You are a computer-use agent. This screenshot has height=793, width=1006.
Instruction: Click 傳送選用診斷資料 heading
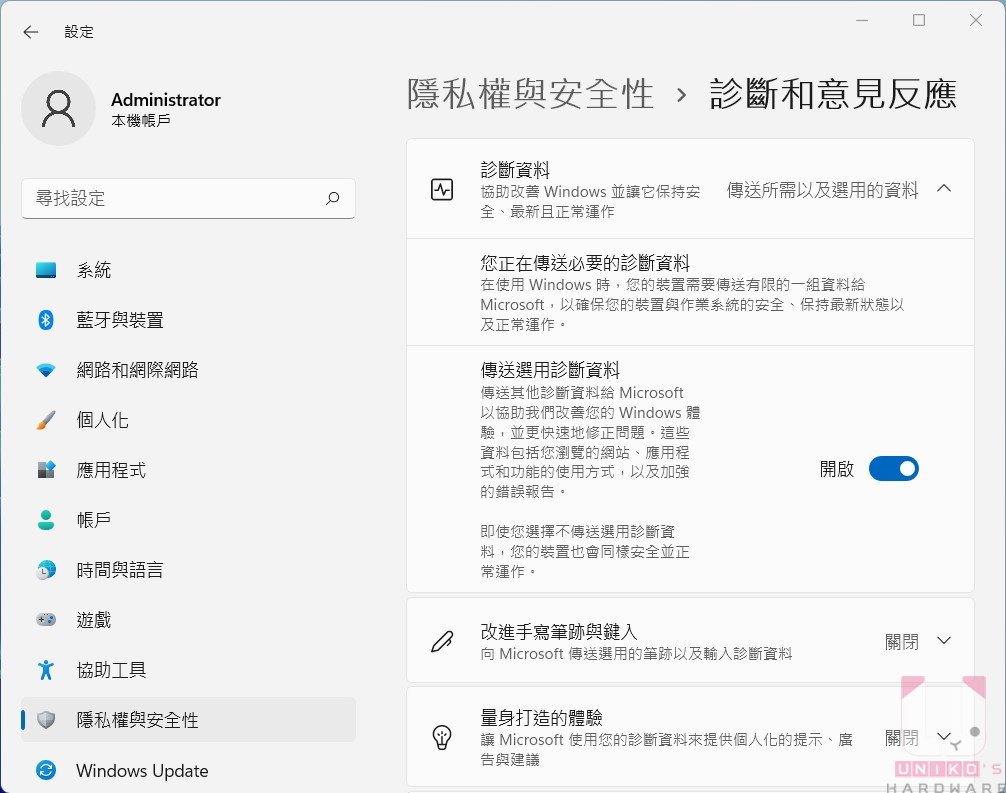[550, 370]
